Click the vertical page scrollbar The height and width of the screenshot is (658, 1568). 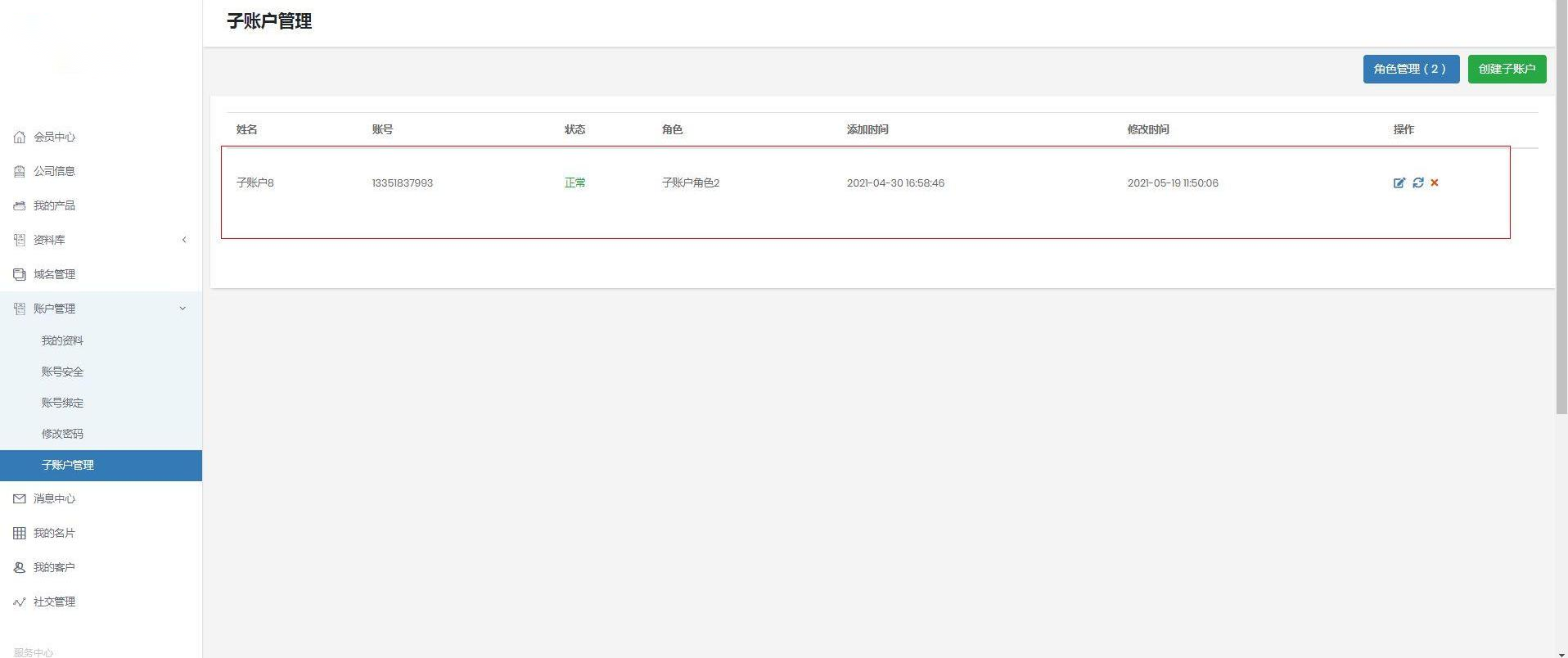[1561, 205]
